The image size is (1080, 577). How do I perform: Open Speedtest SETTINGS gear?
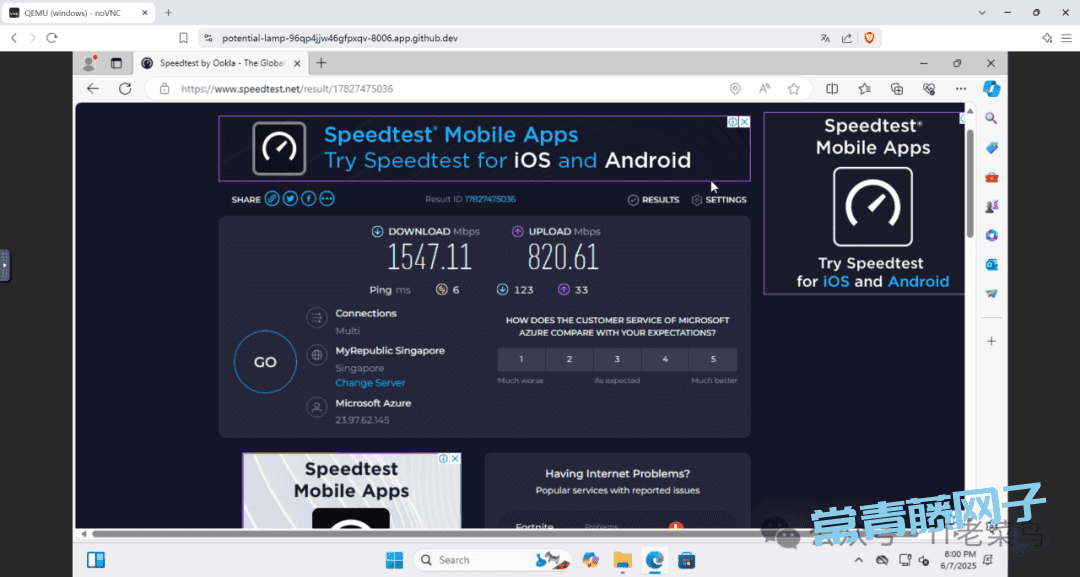(718, 200)
